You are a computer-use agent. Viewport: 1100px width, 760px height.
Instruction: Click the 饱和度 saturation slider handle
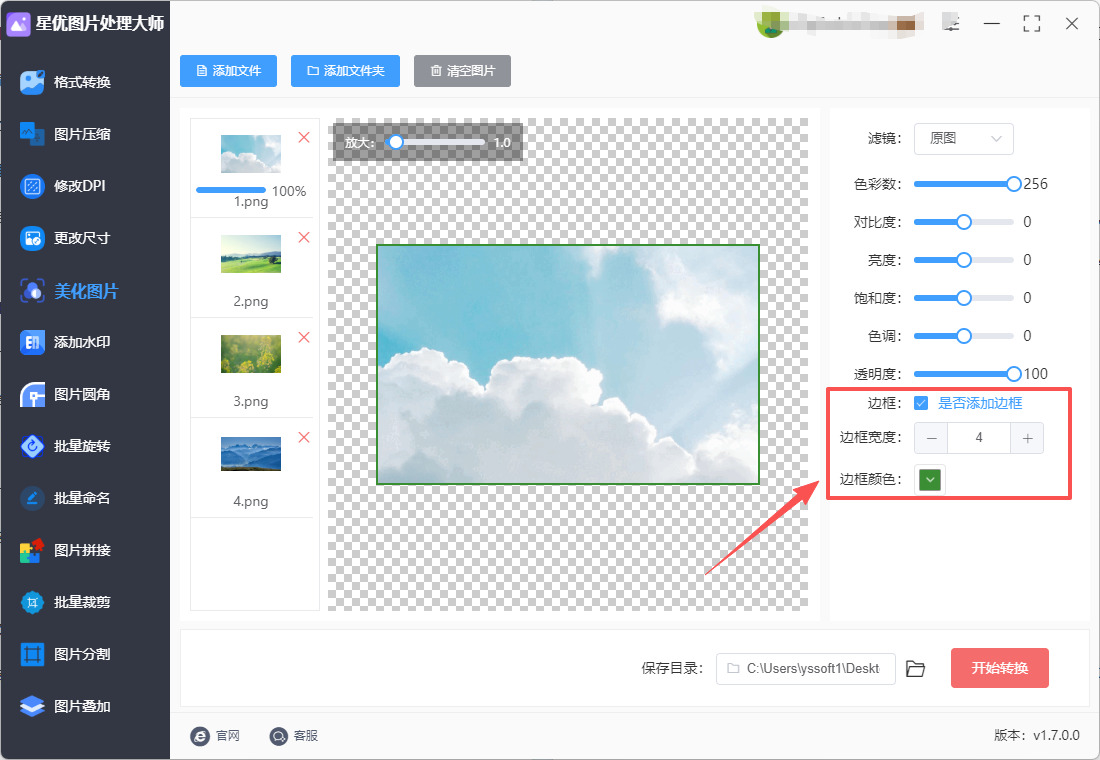pos(964,298)
